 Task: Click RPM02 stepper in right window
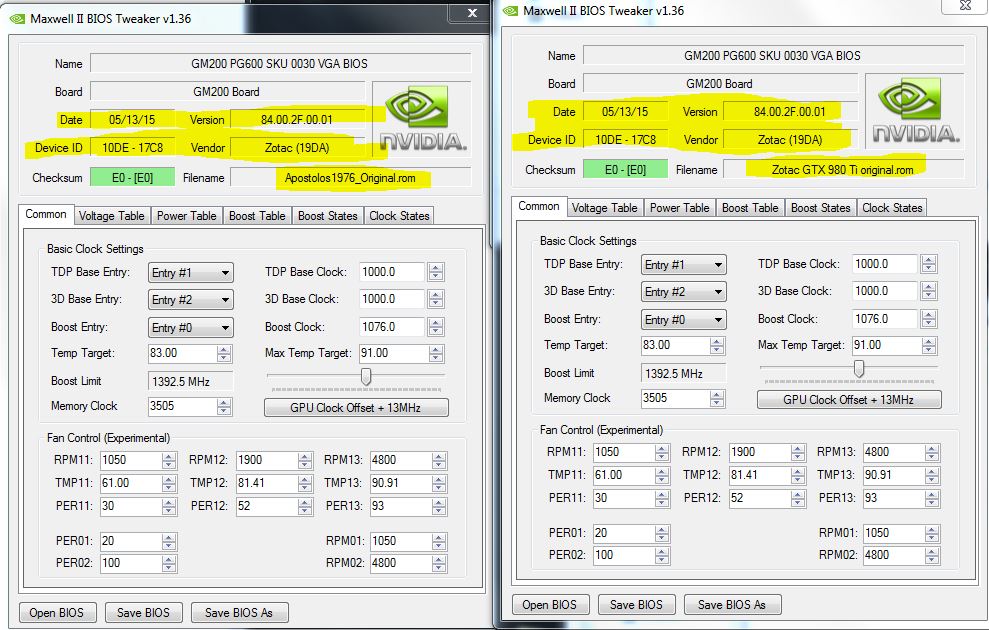click(932, 555)
